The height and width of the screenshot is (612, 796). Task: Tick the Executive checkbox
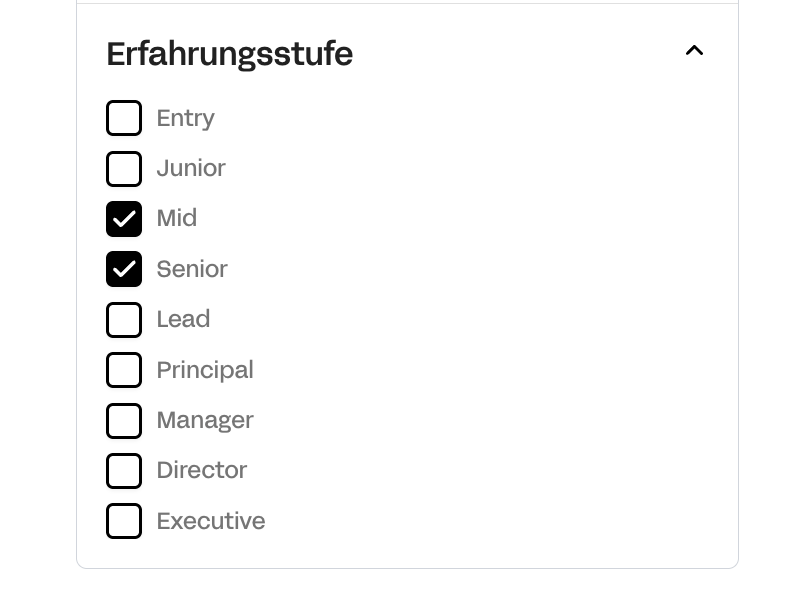click(124, 521)
